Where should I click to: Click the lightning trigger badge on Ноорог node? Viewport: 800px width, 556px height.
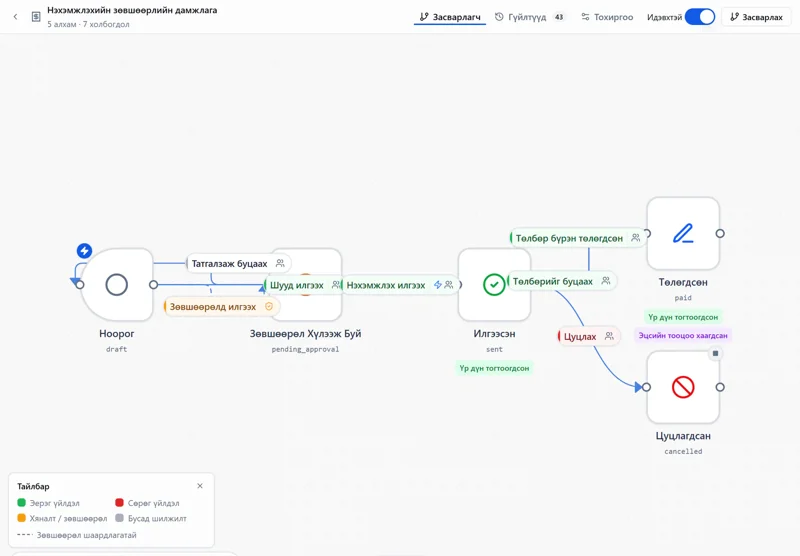pos(84,250)
